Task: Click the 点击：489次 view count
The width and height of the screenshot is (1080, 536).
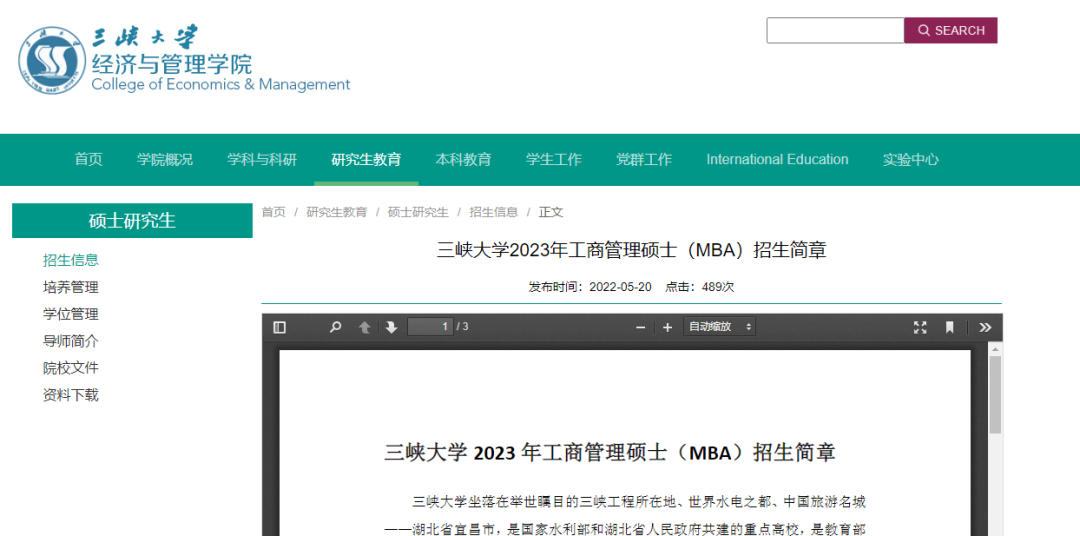Action: pyautogui.click(x=699, y=287)
